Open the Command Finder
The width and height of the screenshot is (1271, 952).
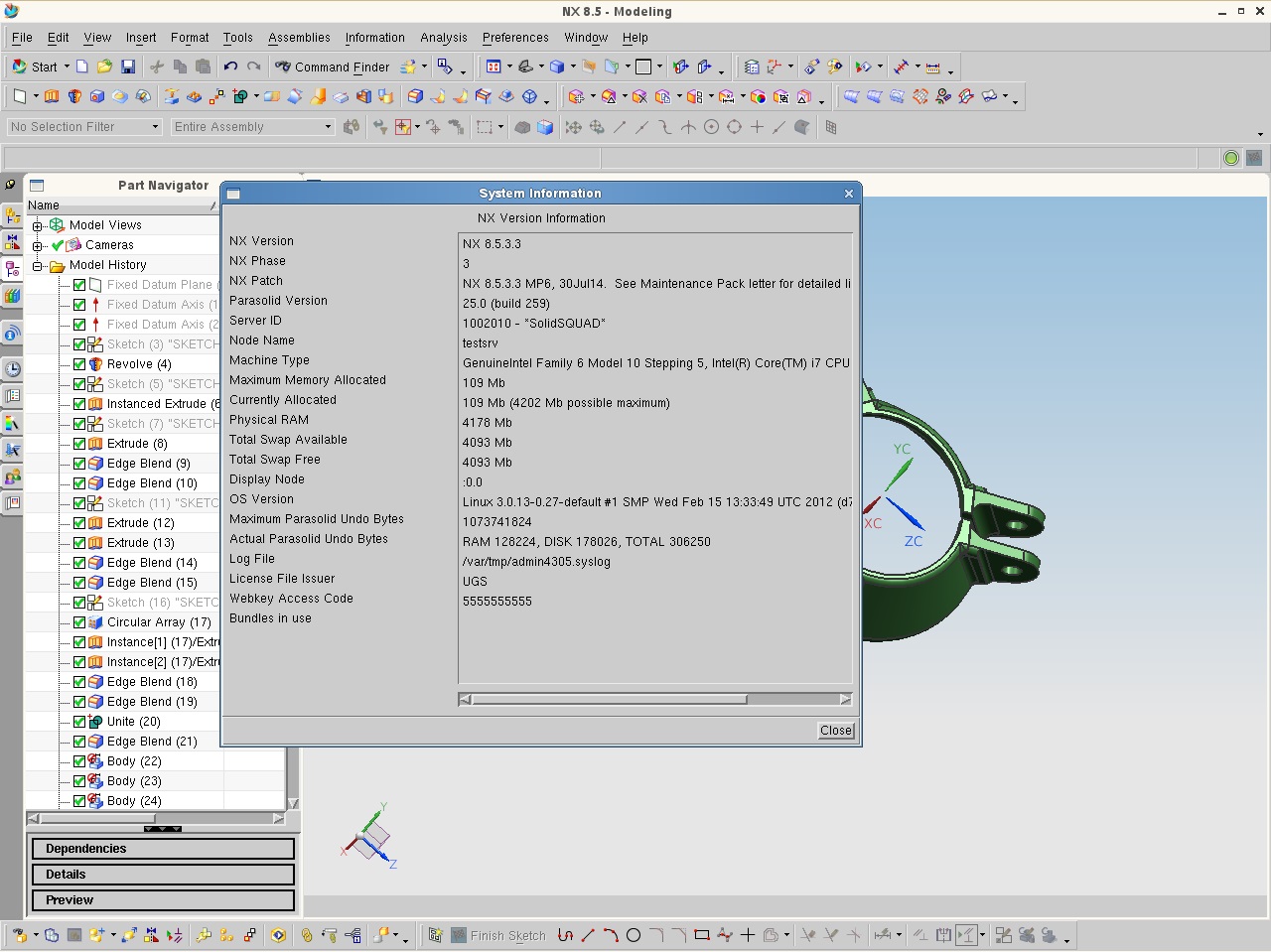[x=333, y=68]
